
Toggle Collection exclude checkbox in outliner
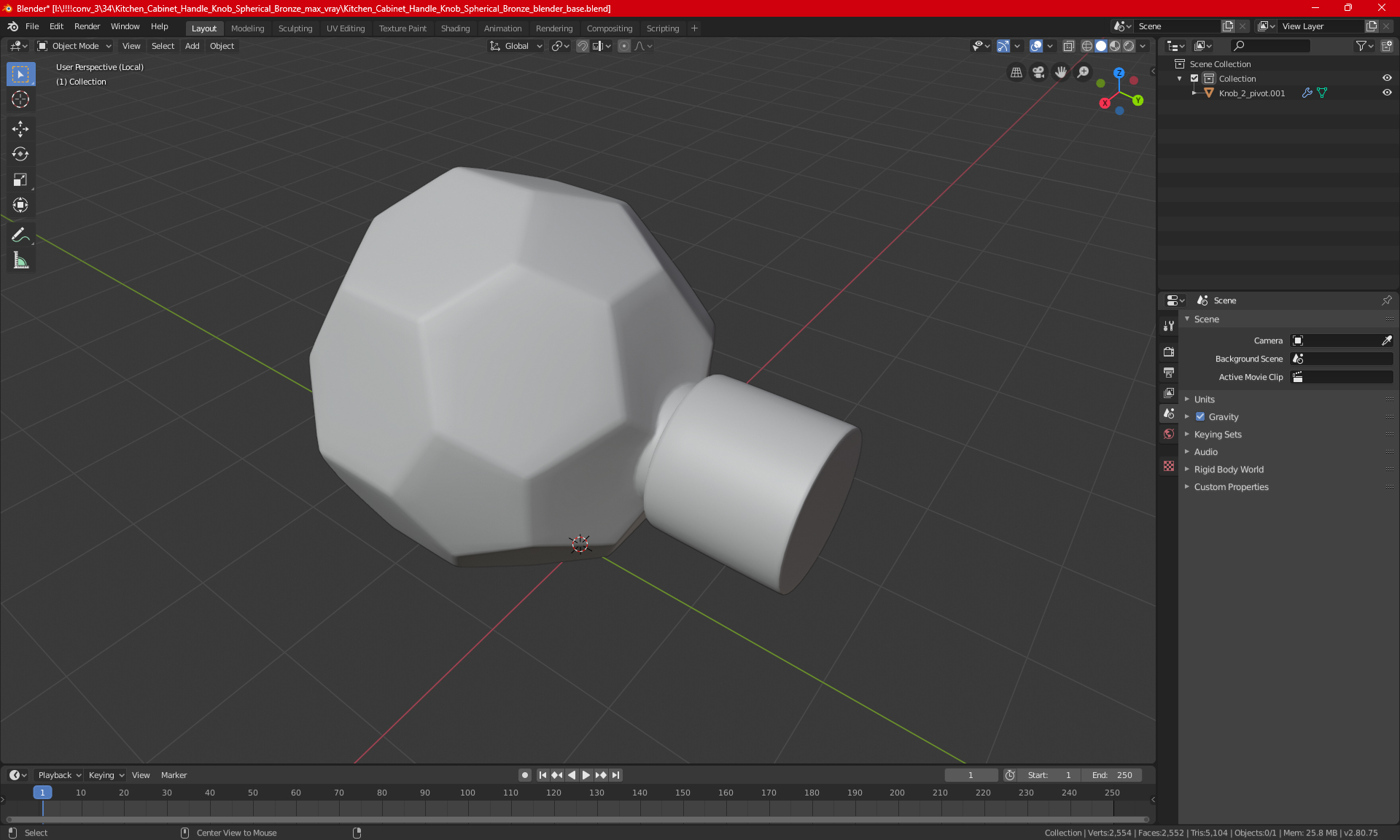[1194, 78]
